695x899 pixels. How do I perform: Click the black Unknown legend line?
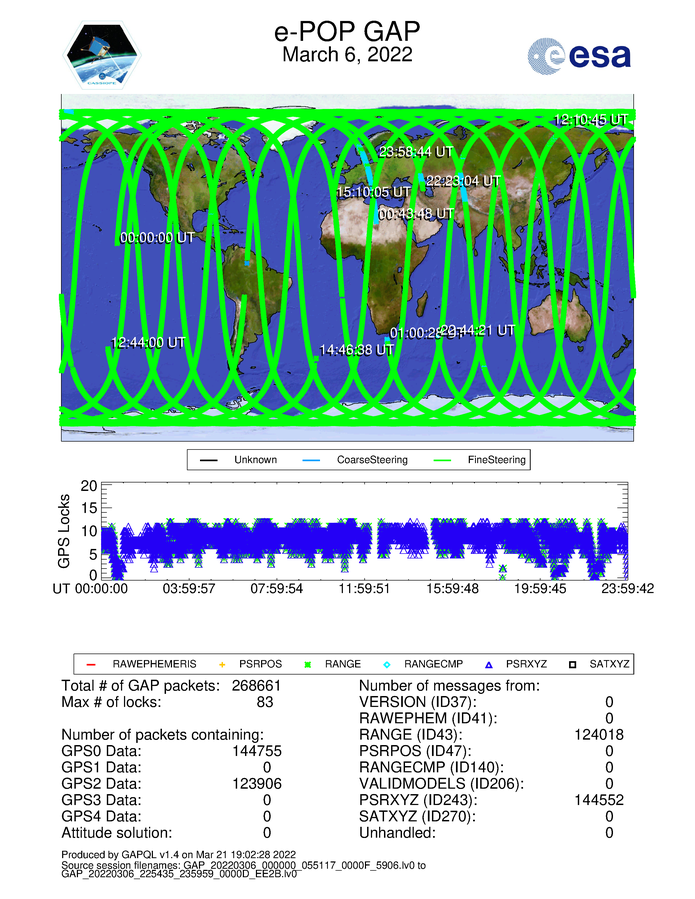click(208, 461)
